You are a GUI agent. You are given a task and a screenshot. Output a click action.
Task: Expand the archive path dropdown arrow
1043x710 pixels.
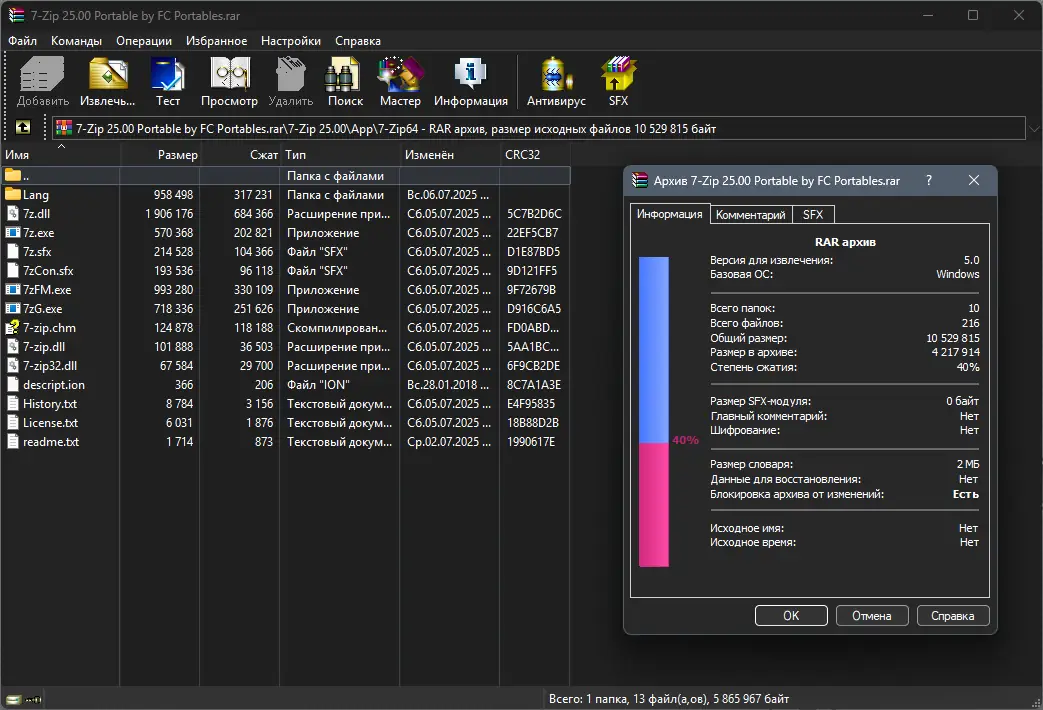1032,129
